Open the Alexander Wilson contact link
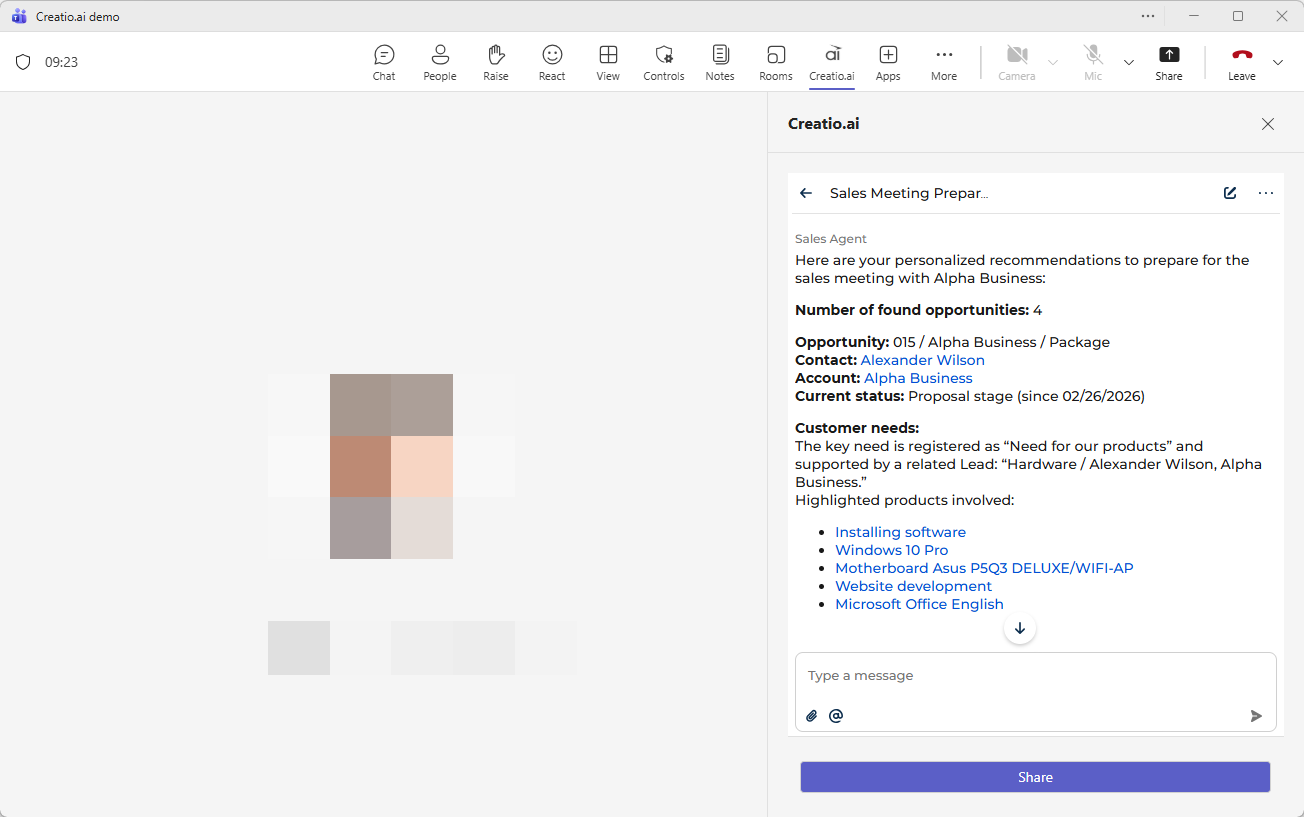 [x=922, y=360]
